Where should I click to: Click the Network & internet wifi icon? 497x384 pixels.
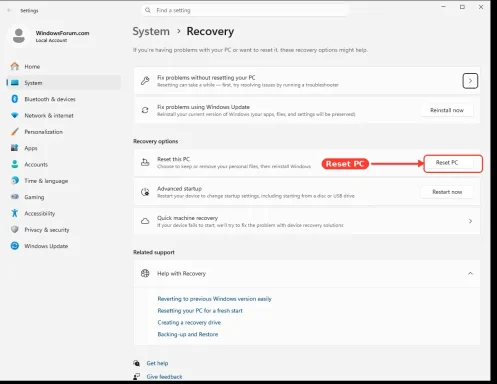coord(15,115)
